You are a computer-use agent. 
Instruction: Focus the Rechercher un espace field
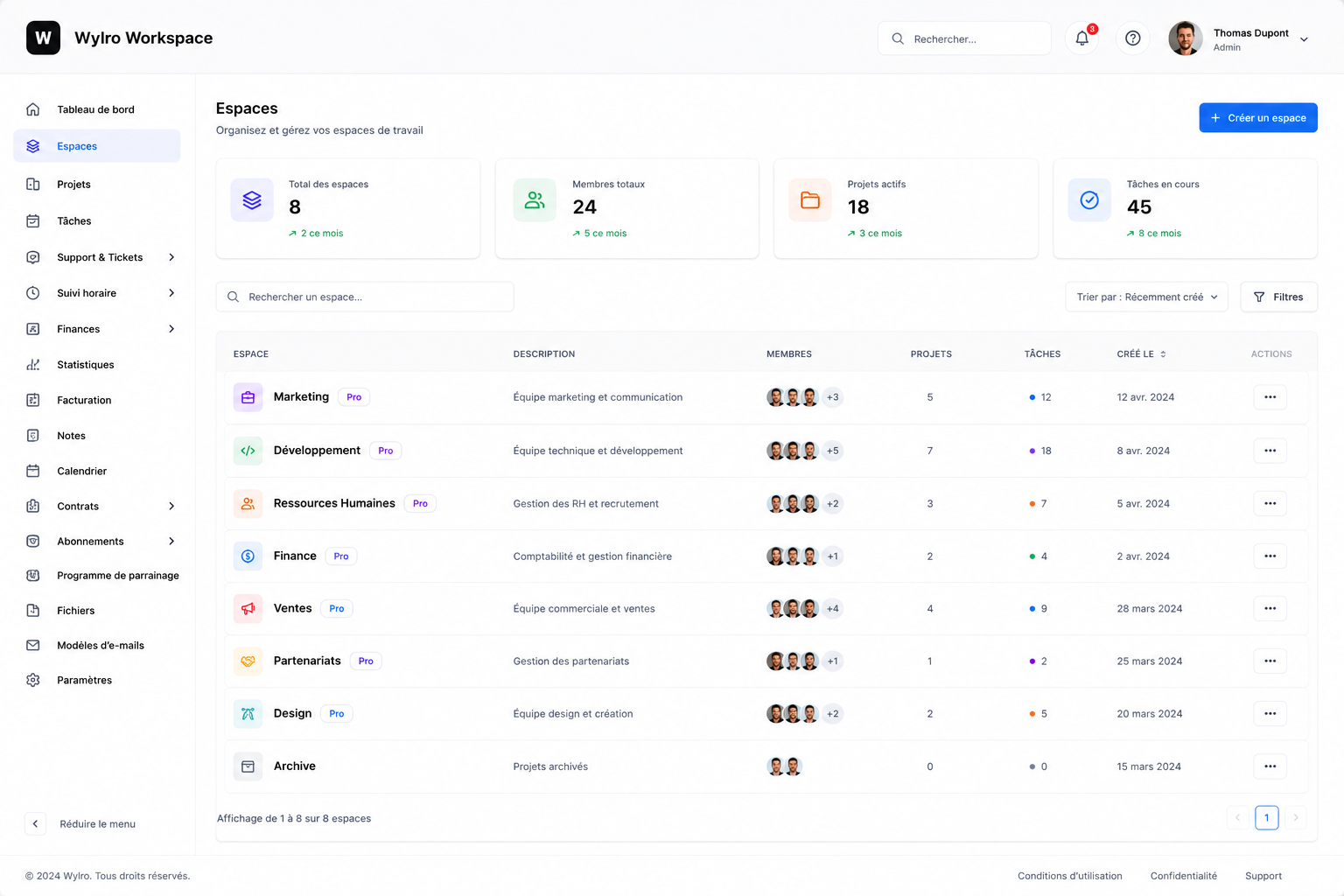point(365,297)
